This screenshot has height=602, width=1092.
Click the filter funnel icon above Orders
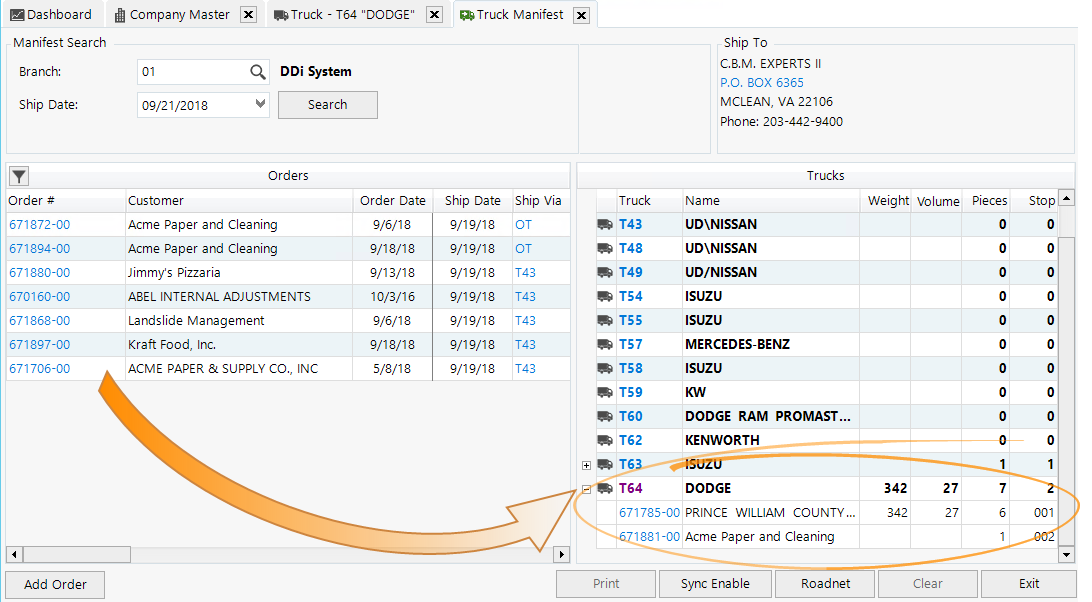pos(19,177)
